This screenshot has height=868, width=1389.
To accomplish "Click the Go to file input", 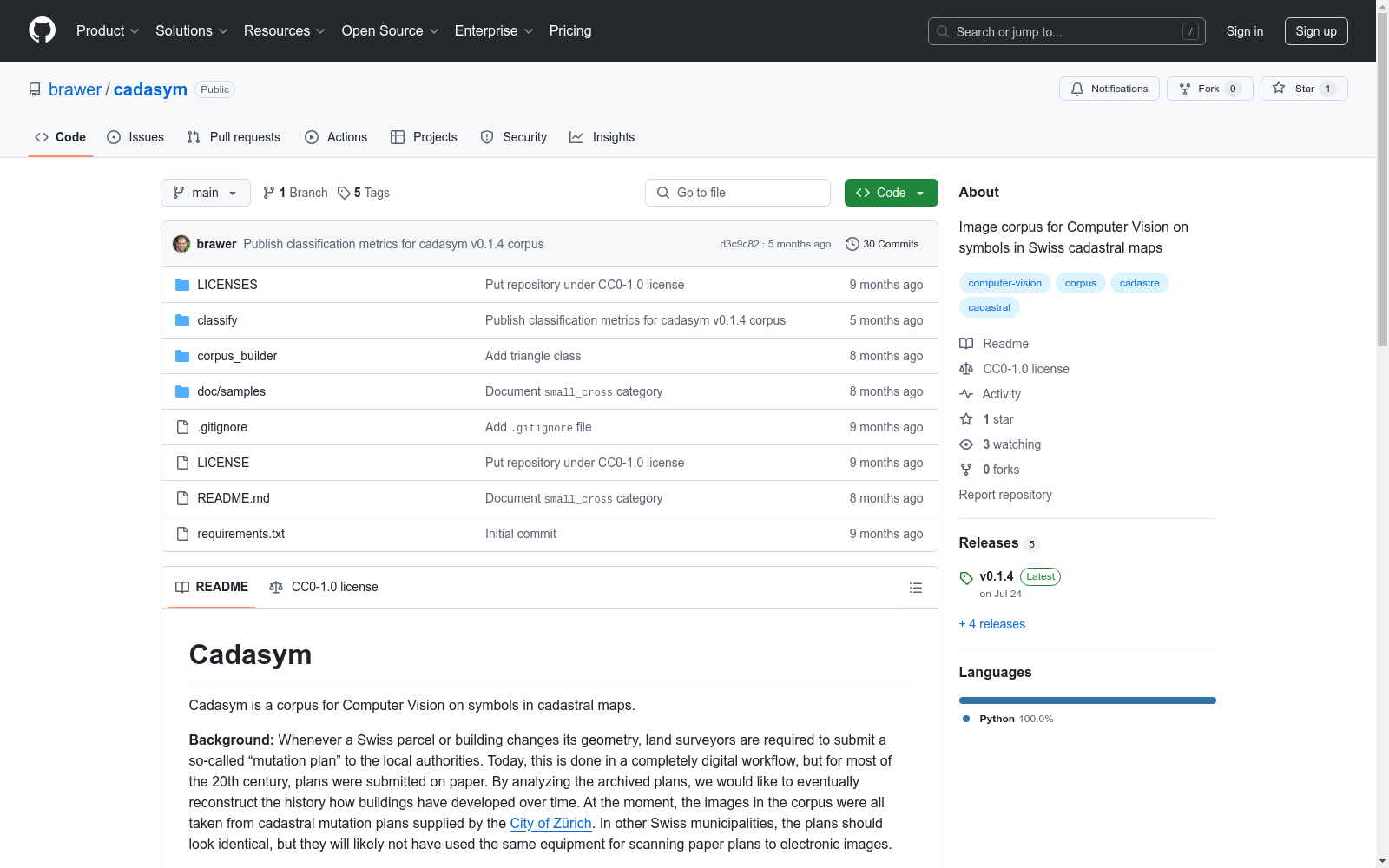I will click(738, 193).
